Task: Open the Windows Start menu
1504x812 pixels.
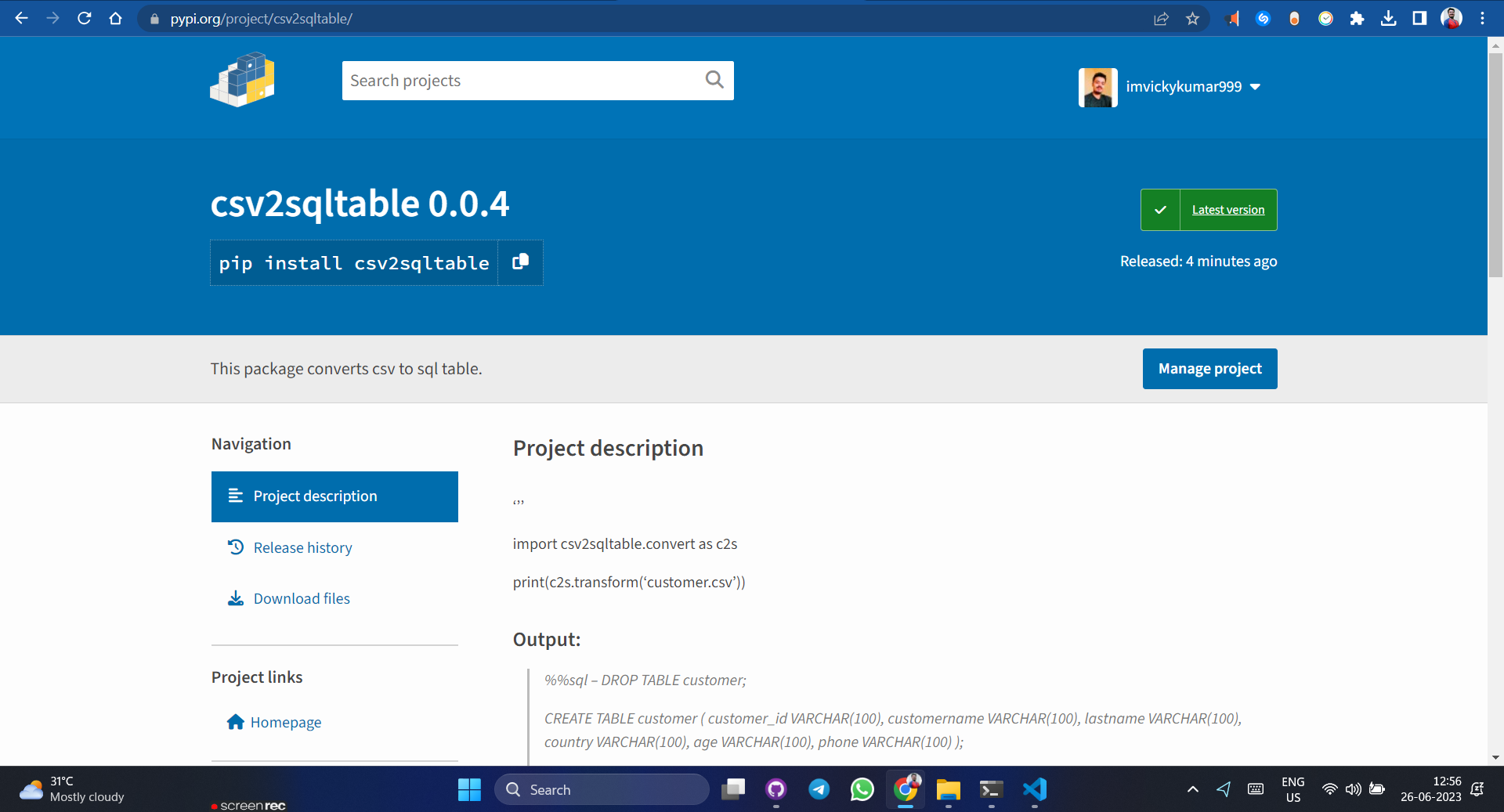Action: tap(469, 789)
